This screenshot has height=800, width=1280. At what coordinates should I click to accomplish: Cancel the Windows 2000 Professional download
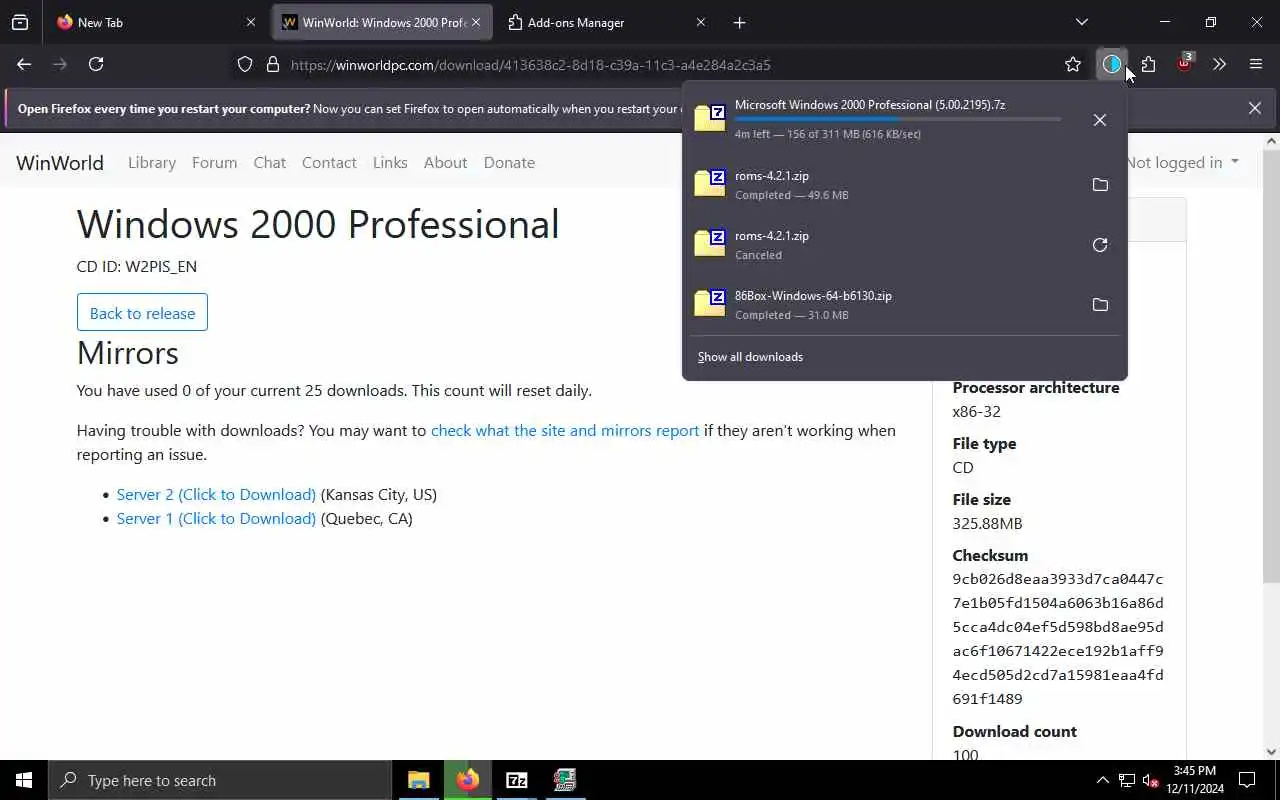click(x=1100, y=120)
